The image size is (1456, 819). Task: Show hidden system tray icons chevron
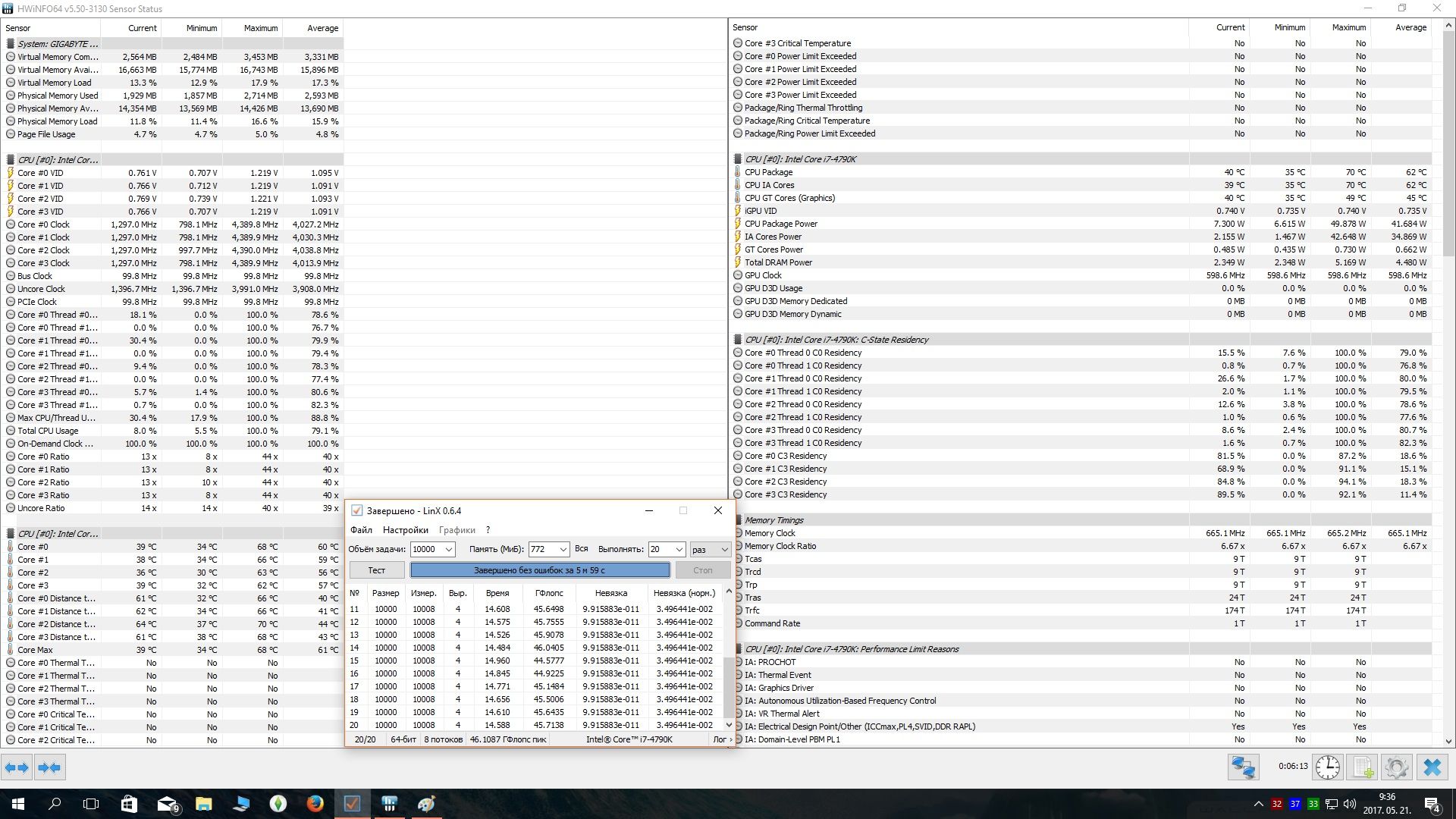[1259, 804]
